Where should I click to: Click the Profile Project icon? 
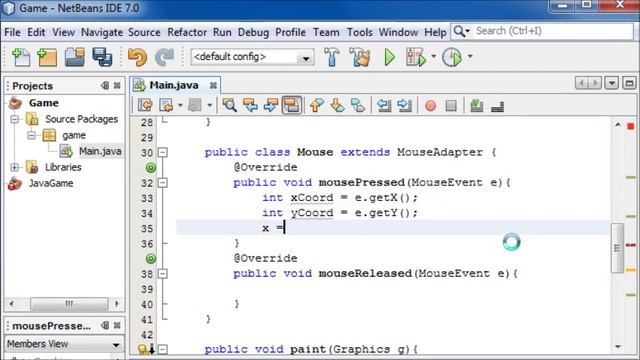coord(452,57)
